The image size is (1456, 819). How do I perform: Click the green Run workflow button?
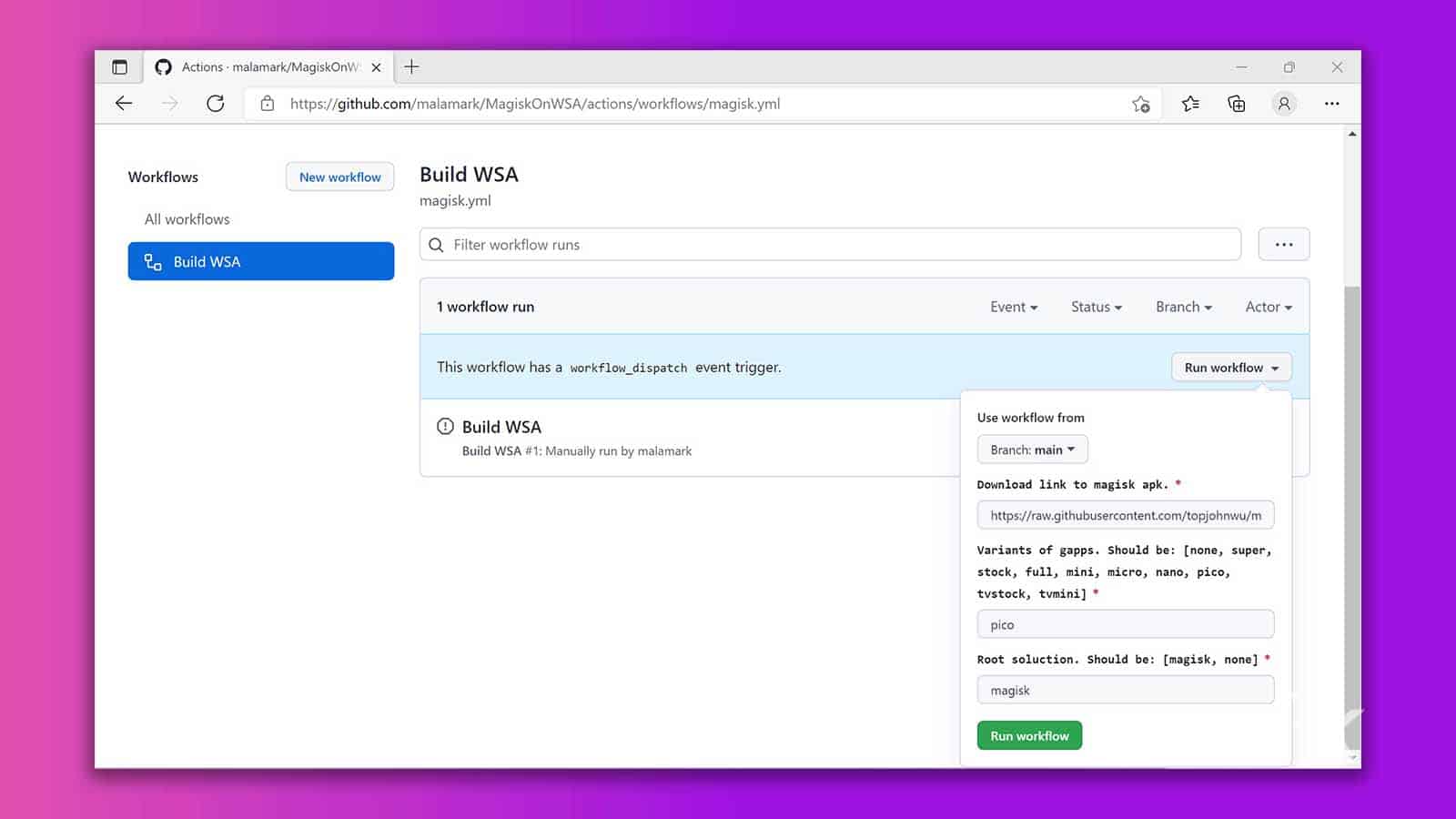(x=1029, y=735)
